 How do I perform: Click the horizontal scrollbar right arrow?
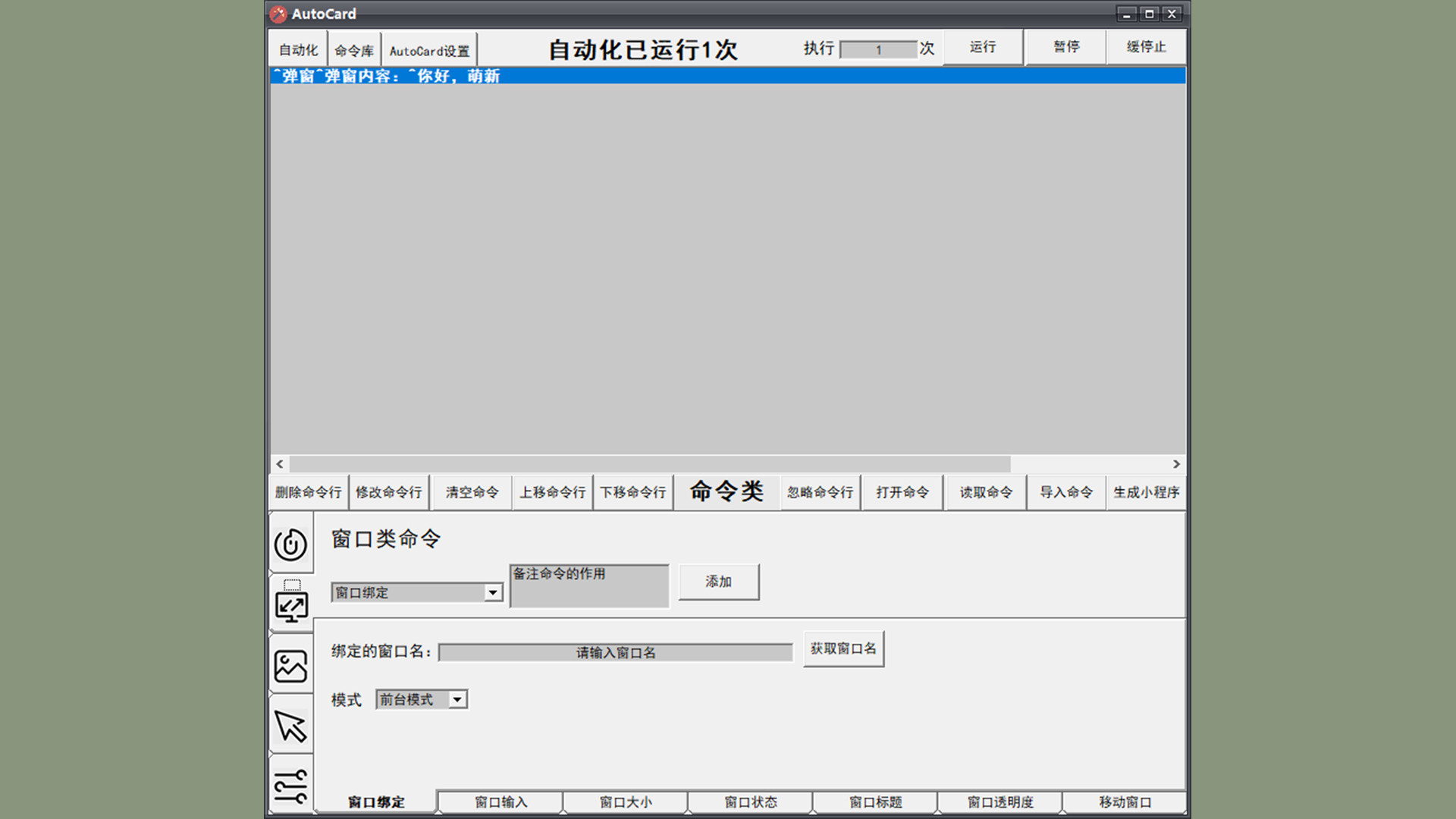tap(1176, 464)
